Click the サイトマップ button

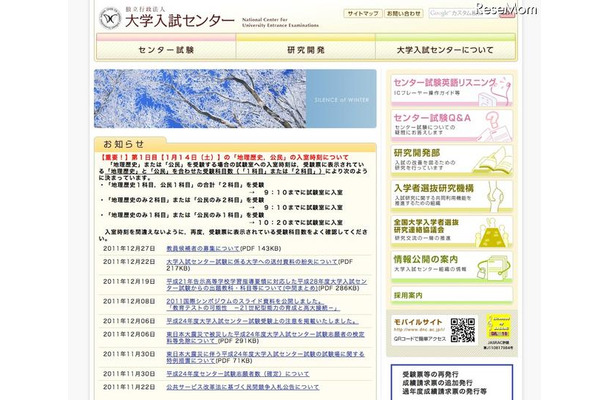coord(361,14)
